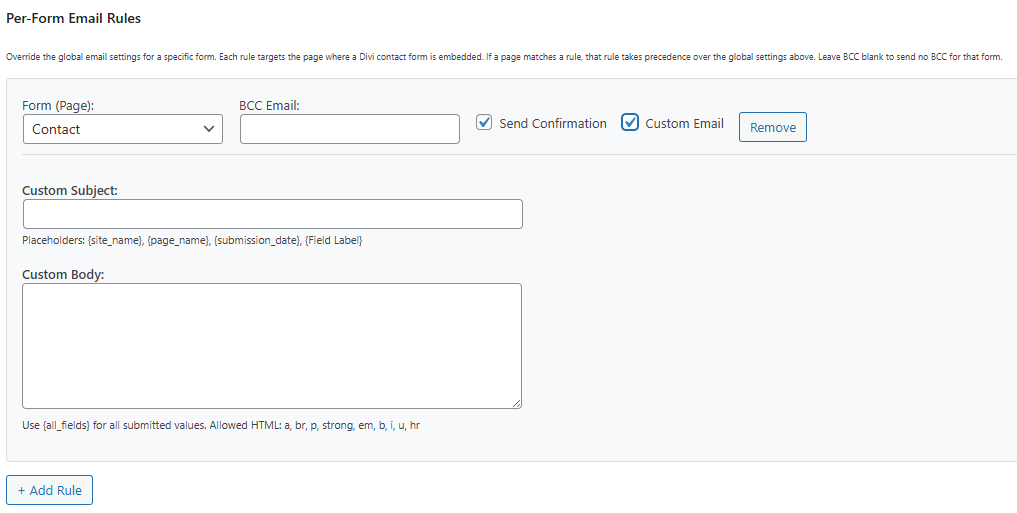Click the chevron arrow in Contact select

pyautogui.click(x=209, y=129)
